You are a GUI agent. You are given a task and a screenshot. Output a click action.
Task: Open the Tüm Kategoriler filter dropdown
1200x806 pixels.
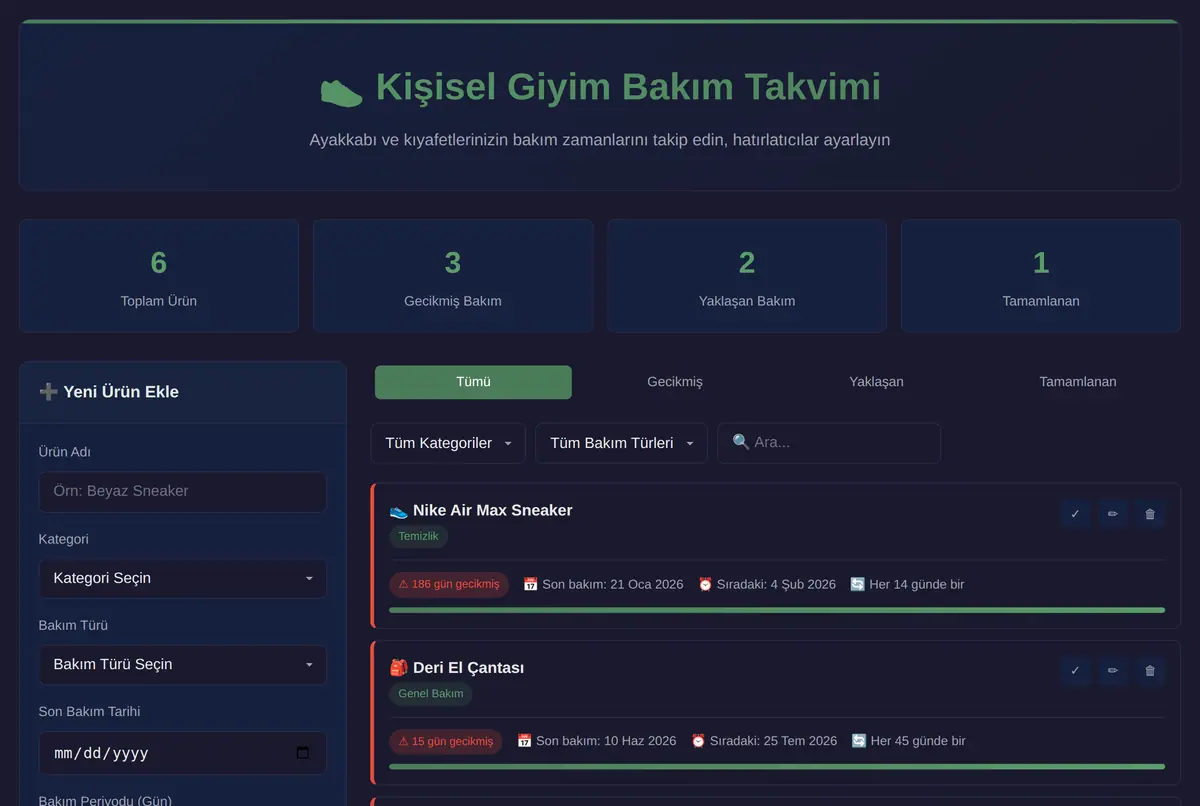(x=448, y=443)
